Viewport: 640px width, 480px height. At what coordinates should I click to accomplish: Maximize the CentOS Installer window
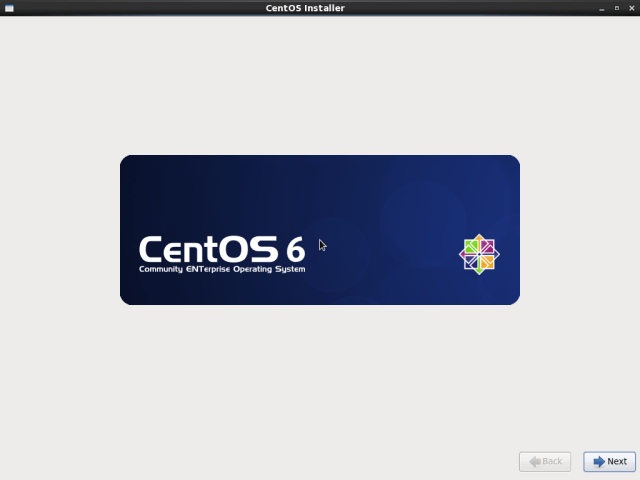tap(616, 8)
